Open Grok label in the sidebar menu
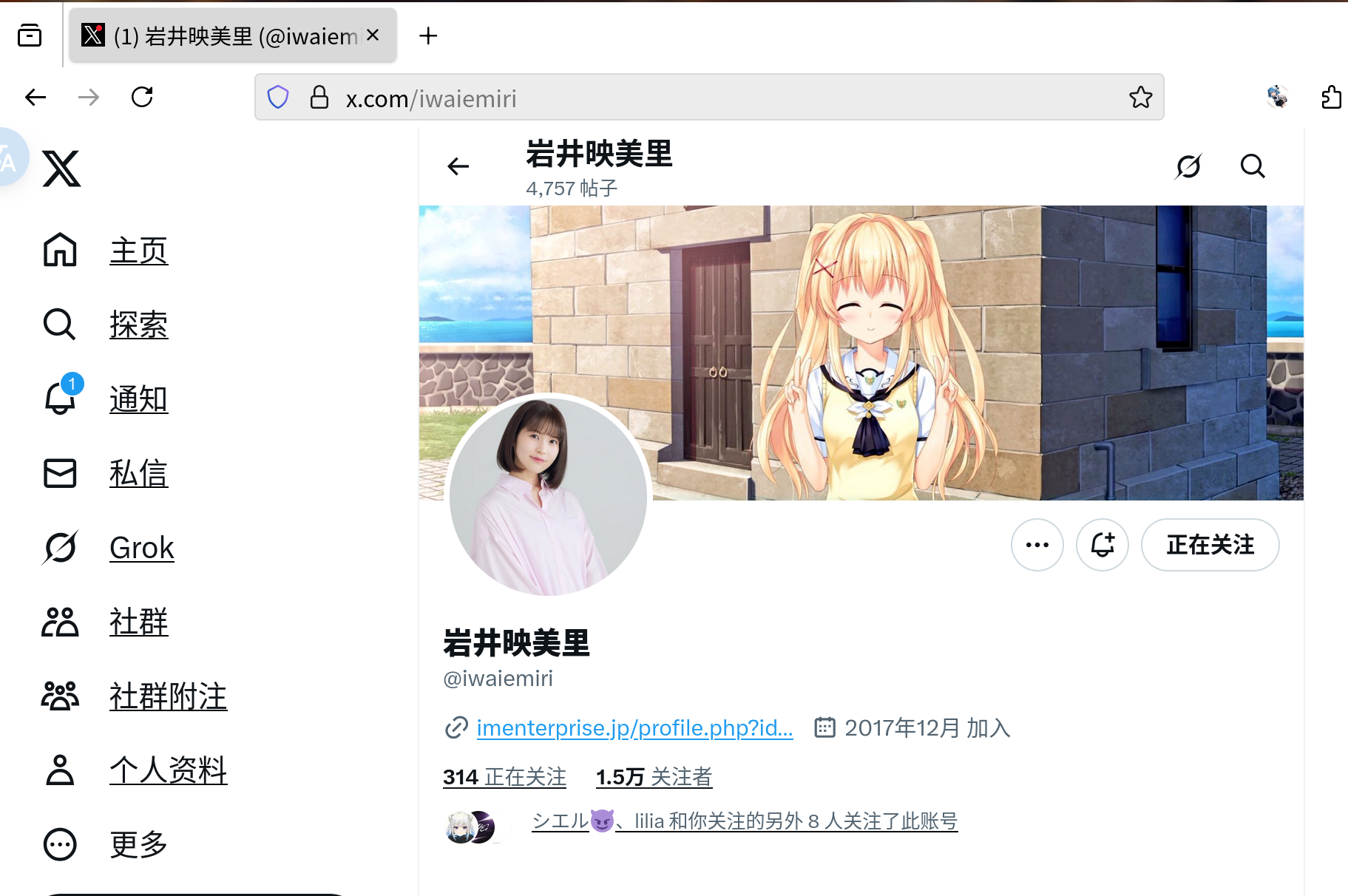Viewport: 1348px width, 896px height. [142, 548]
